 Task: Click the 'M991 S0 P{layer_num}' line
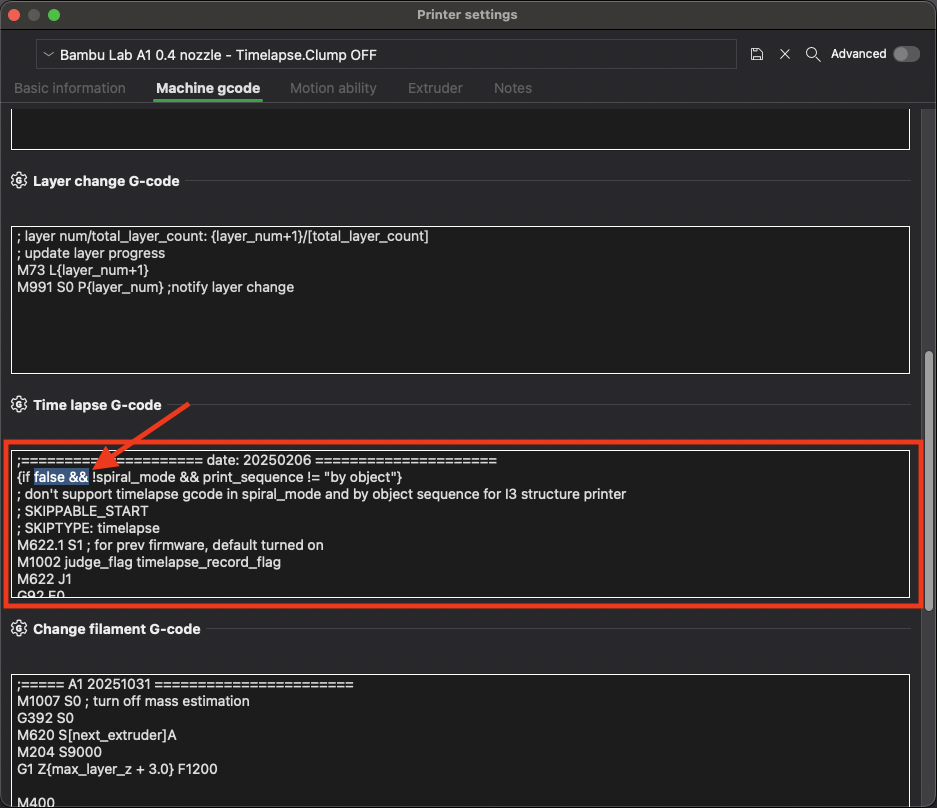pyautogui.click(x=155, y=287)
